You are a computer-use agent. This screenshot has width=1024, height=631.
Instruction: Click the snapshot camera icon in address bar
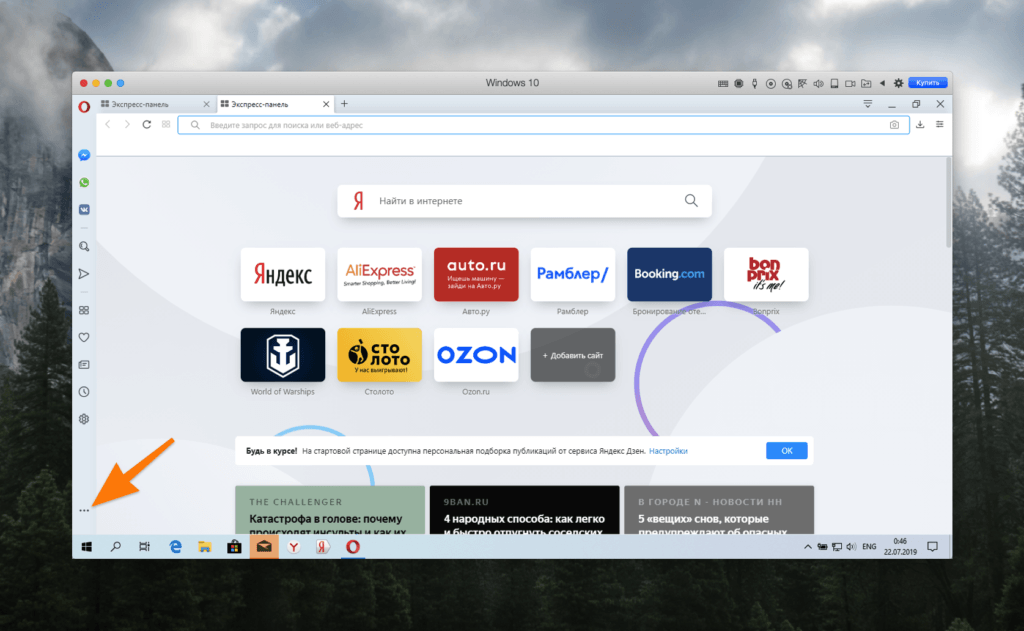tap(894, 125)
